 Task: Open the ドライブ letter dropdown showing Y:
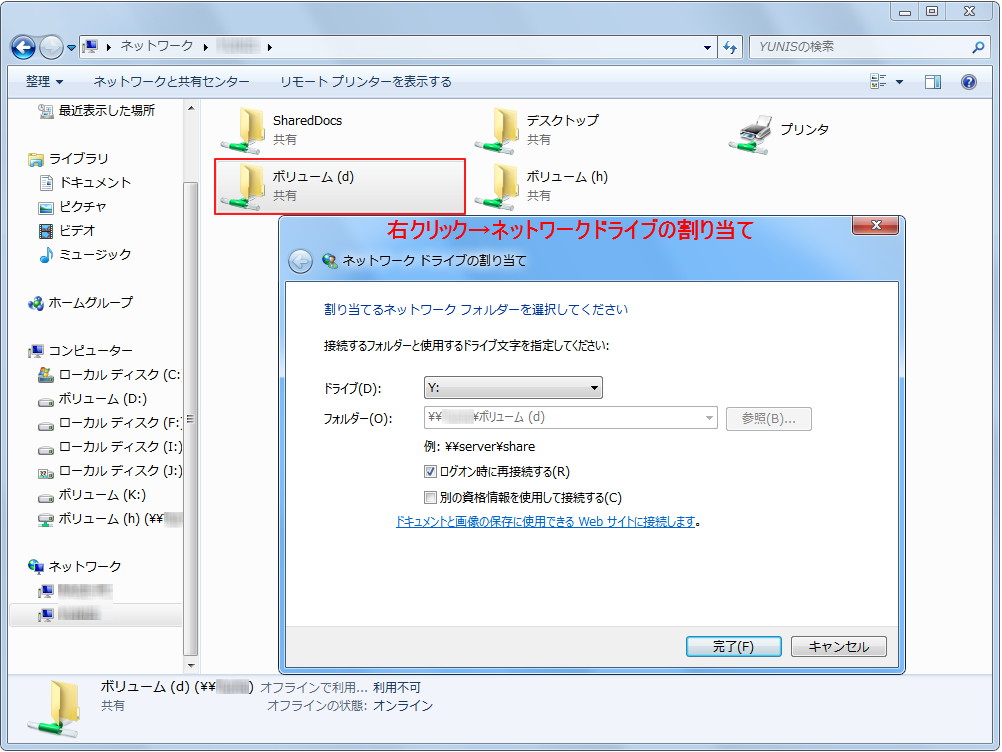(513, 388)
